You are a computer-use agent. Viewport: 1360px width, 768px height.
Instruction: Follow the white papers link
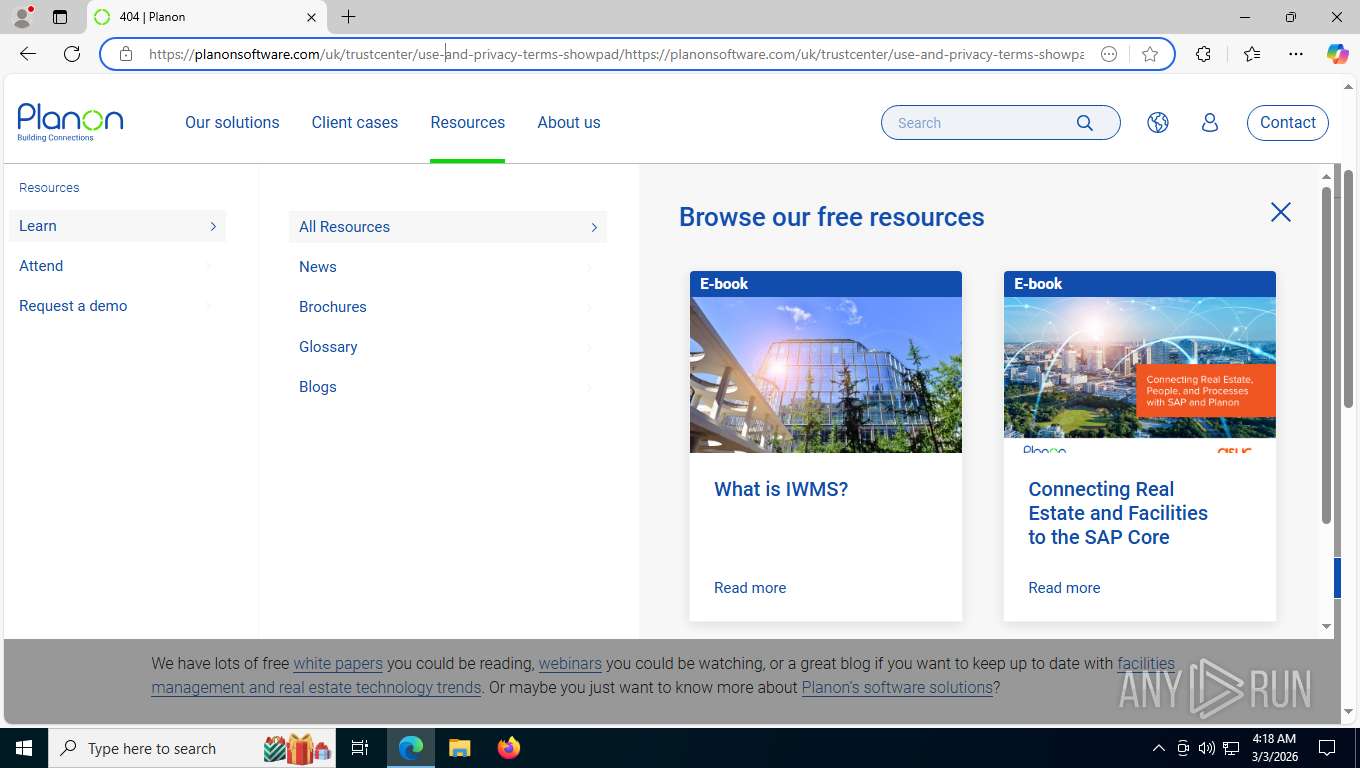tap(338, 663)
